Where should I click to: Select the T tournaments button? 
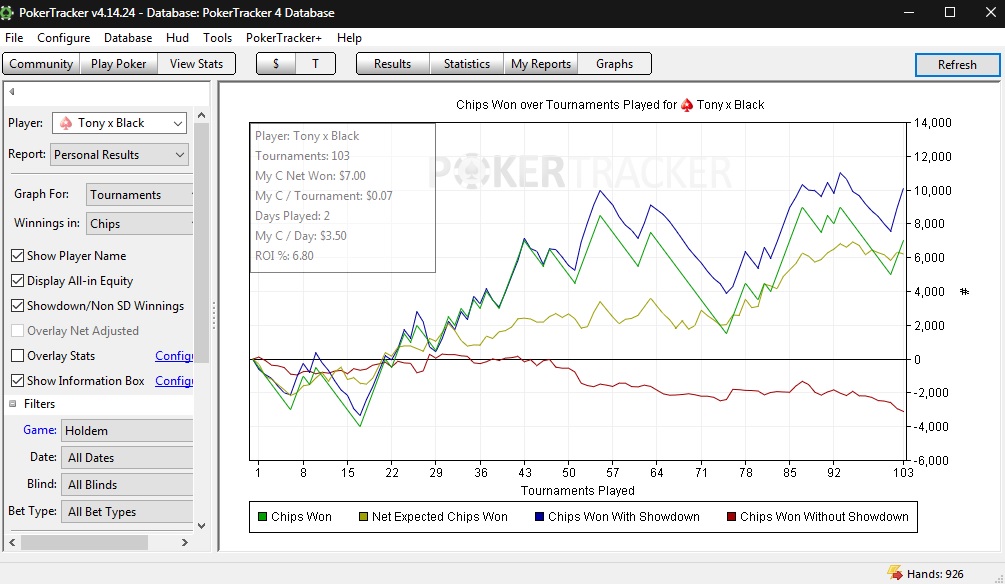315,64
